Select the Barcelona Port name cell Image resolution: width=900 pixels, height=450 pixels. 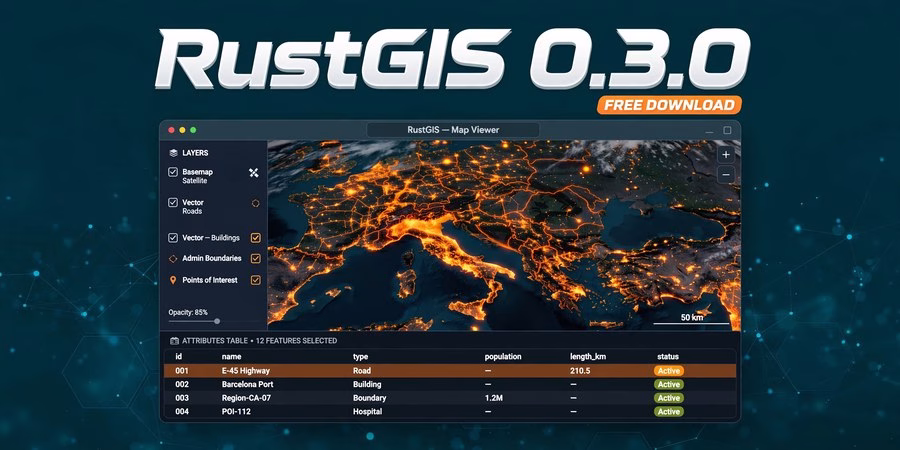click(247, 385)
